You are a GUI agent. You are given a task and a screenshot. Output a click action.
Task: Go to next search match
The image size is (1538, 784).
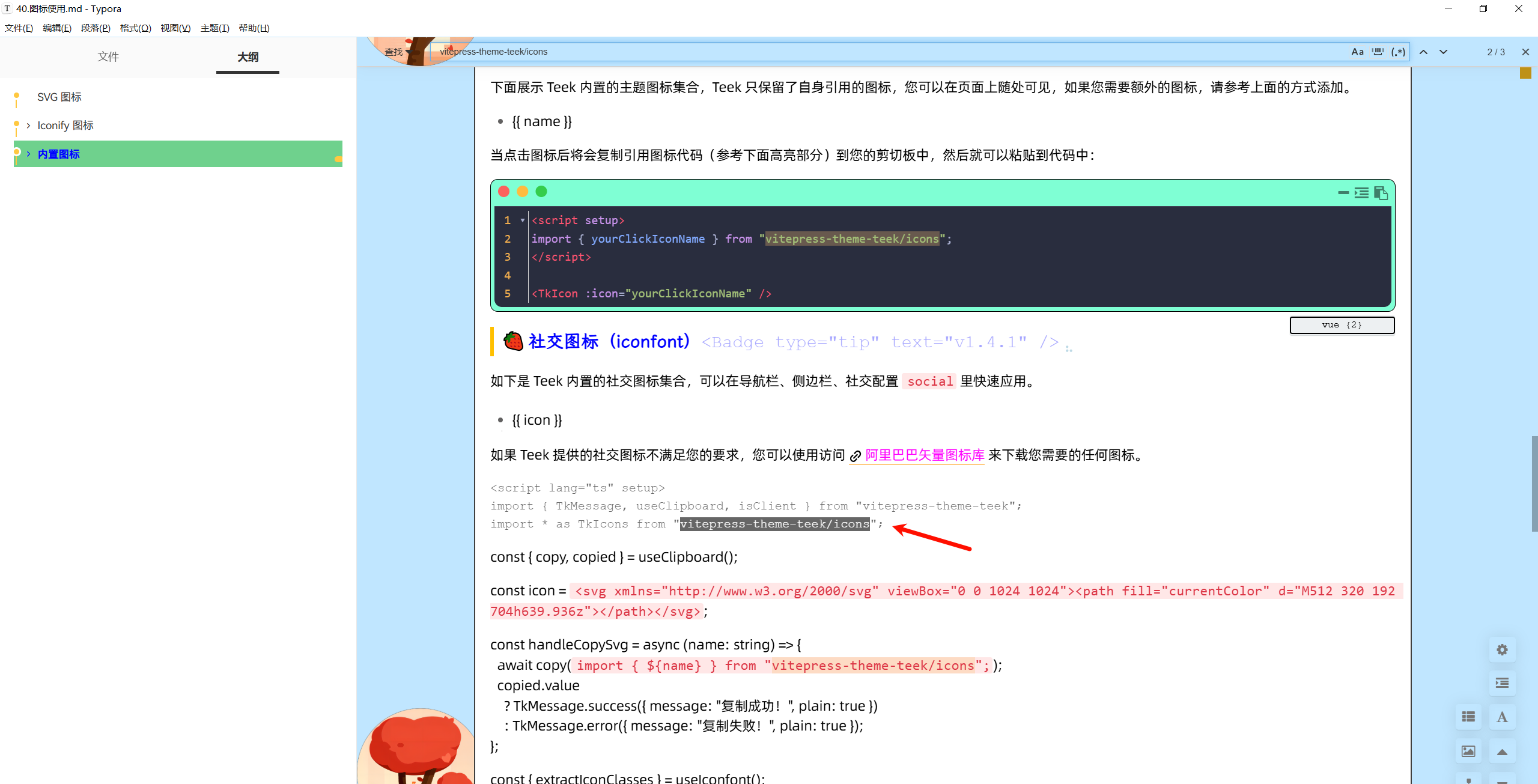coord(1443,52)
